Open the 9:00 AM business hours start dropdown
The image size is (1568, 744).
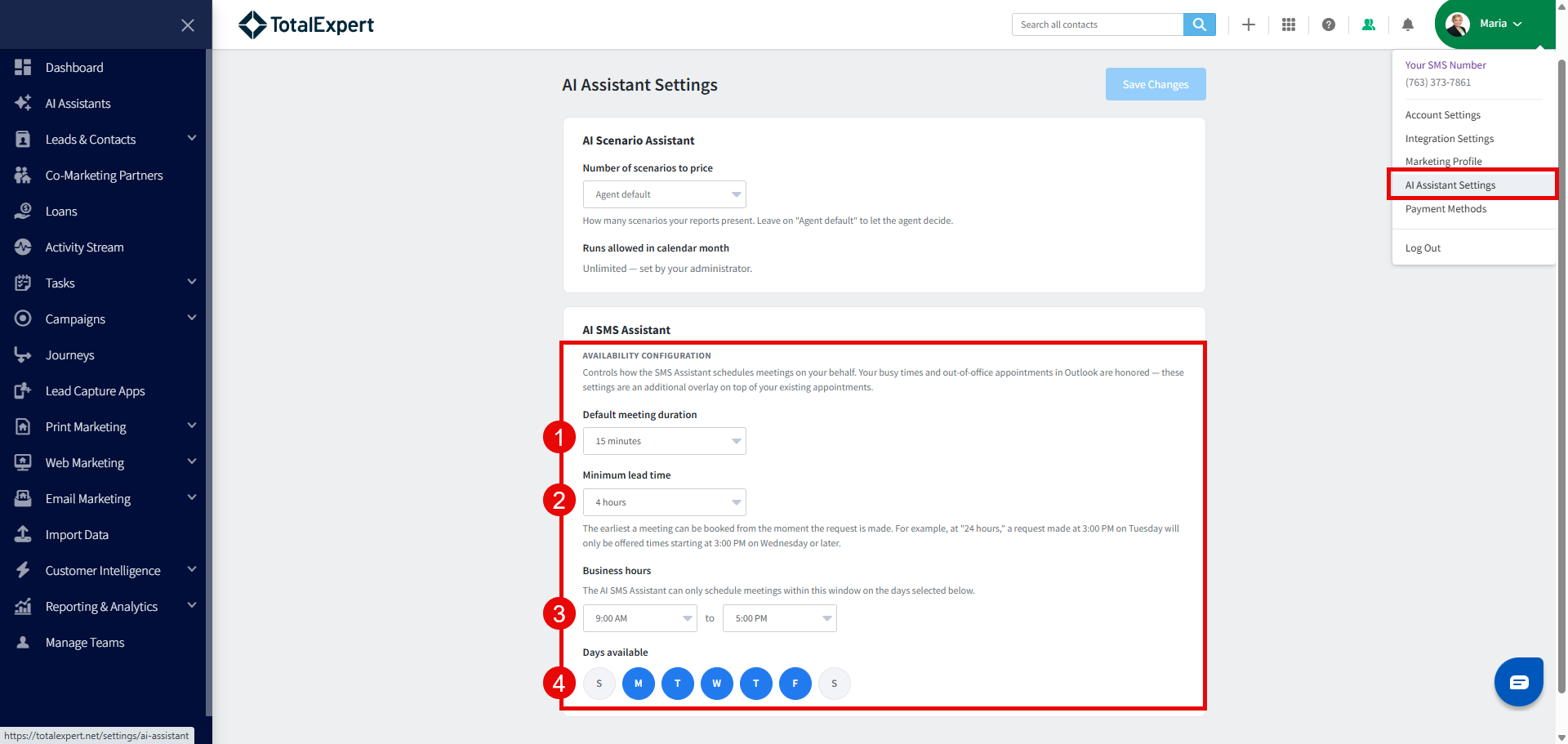coord(640,618)
